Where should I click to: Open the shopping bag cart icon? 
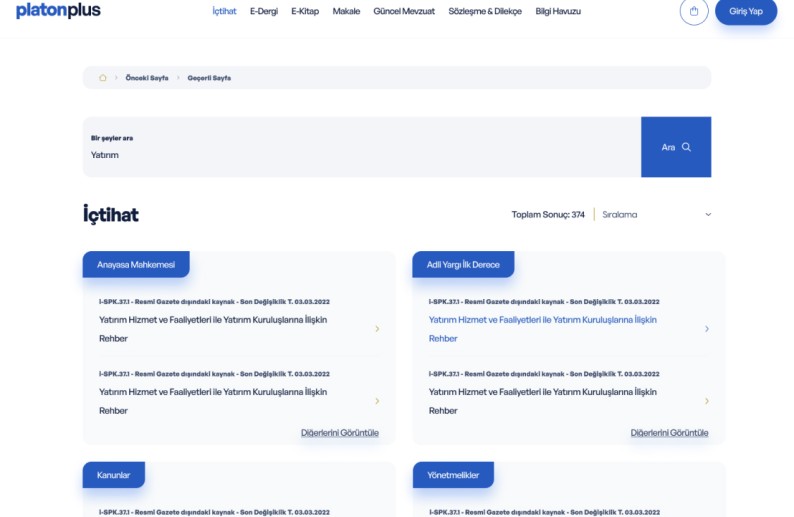tap(694, 11)
